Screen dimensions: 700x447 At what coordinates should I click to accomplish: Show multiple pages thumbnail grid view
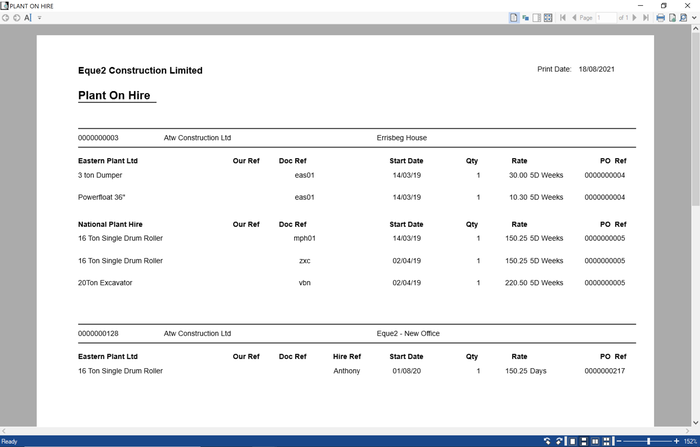click(x=548, y=18)
